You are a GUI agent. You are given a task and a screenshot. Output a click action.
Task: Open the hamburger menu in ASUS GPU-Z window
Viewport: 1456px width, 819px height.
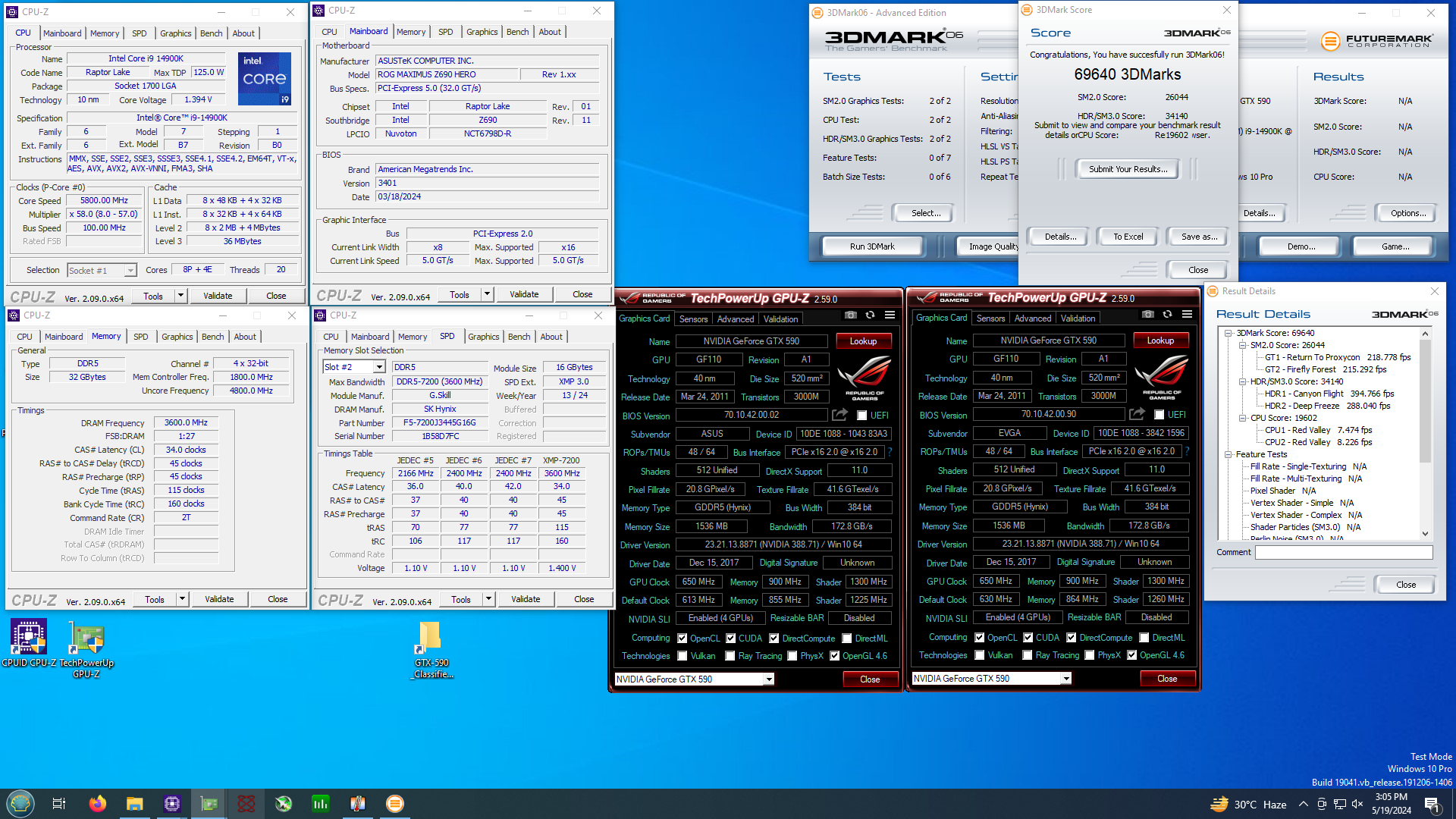(x=890, y=315)
